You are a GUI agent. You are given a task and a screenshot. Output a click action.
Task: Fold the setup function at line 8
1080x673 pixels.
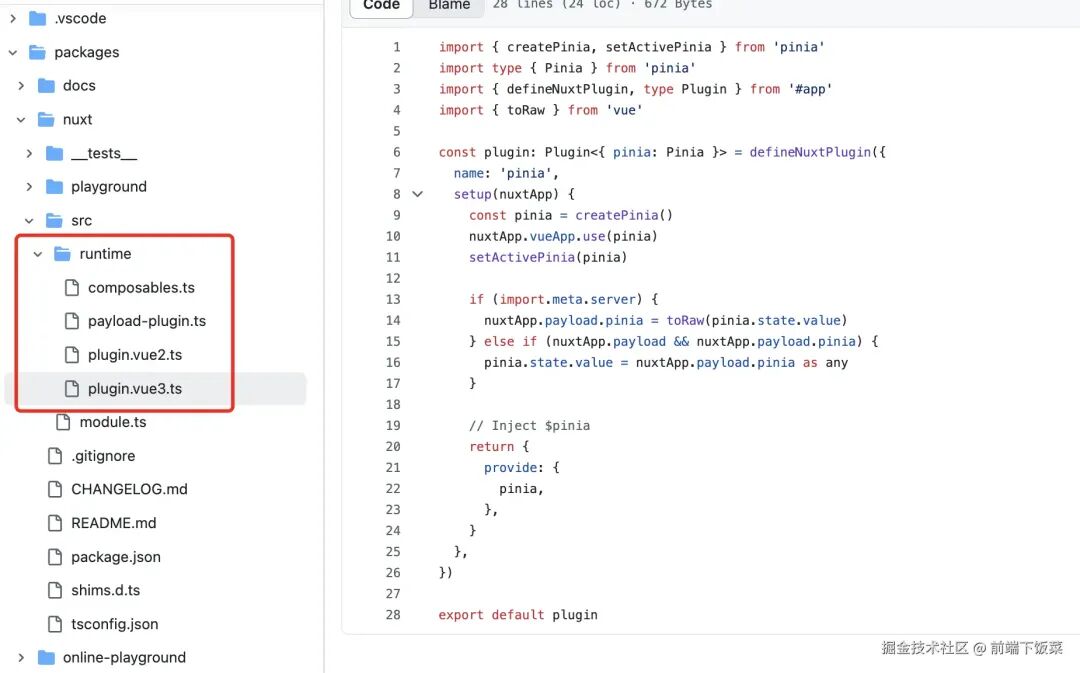tap(417, 194)
